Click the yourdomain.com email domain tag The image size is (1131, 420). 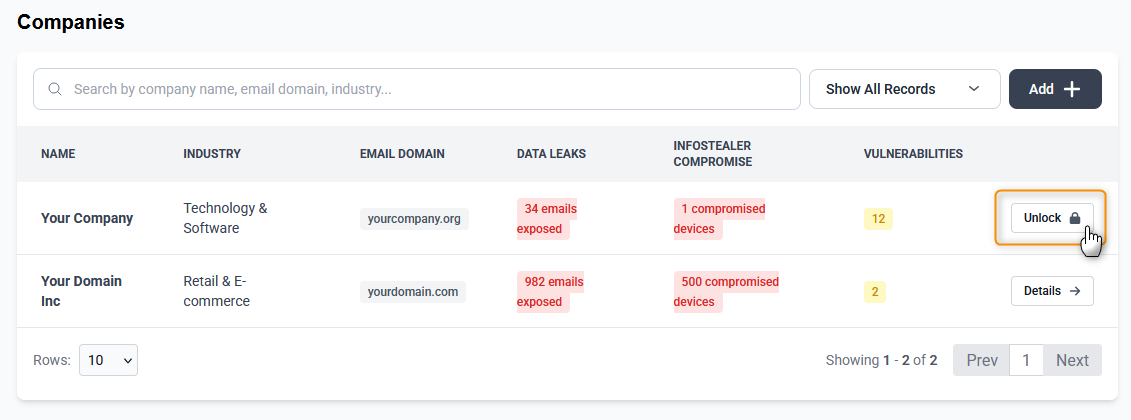click(x=413, y=292)
